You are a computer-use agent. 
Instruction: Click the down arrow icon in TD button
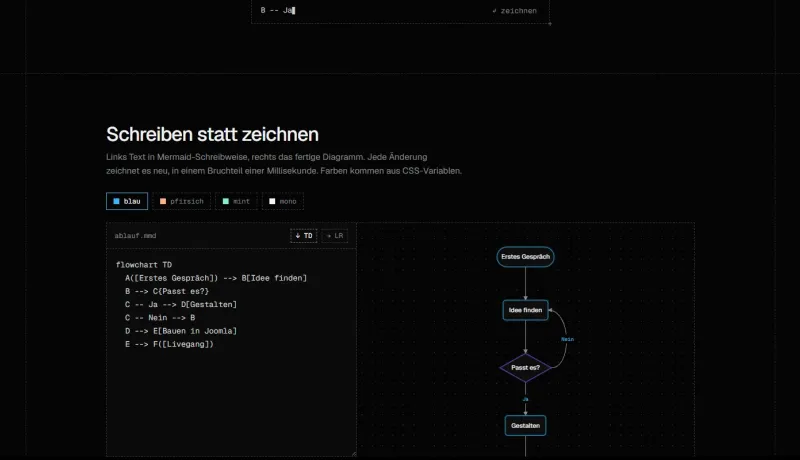point(298,236)
